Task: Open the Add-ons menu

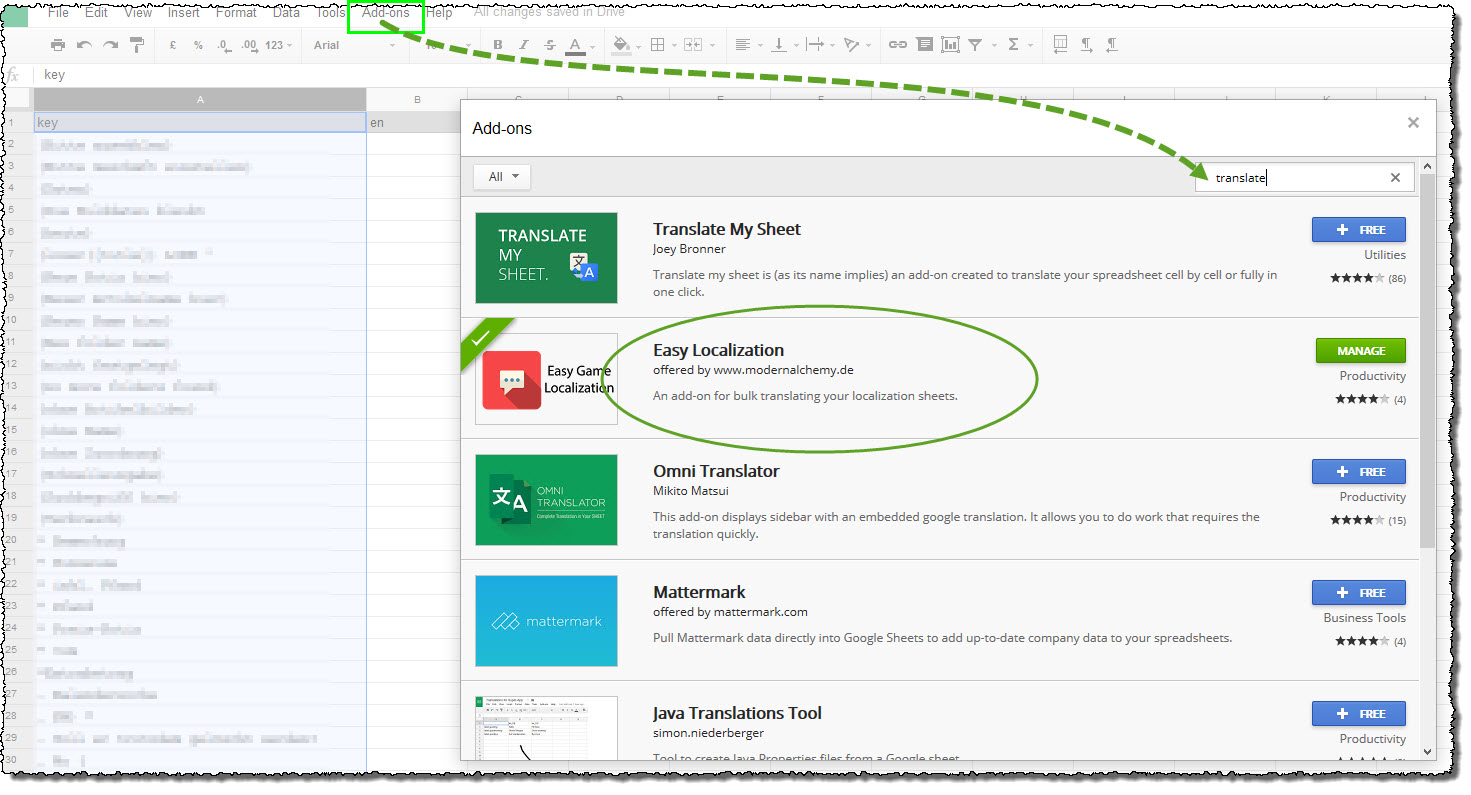Action: pos(386,13)
